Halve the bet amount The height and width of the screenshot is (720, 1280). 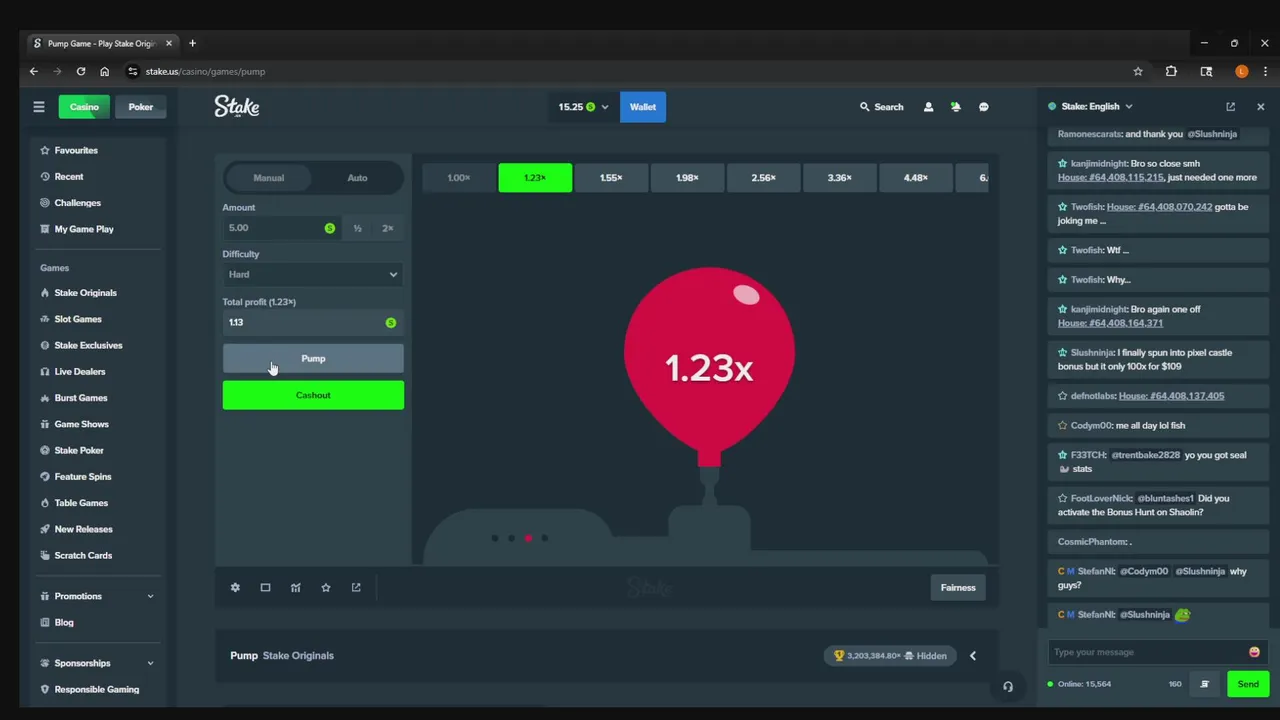pyautogui.click(x=357, y=228)
